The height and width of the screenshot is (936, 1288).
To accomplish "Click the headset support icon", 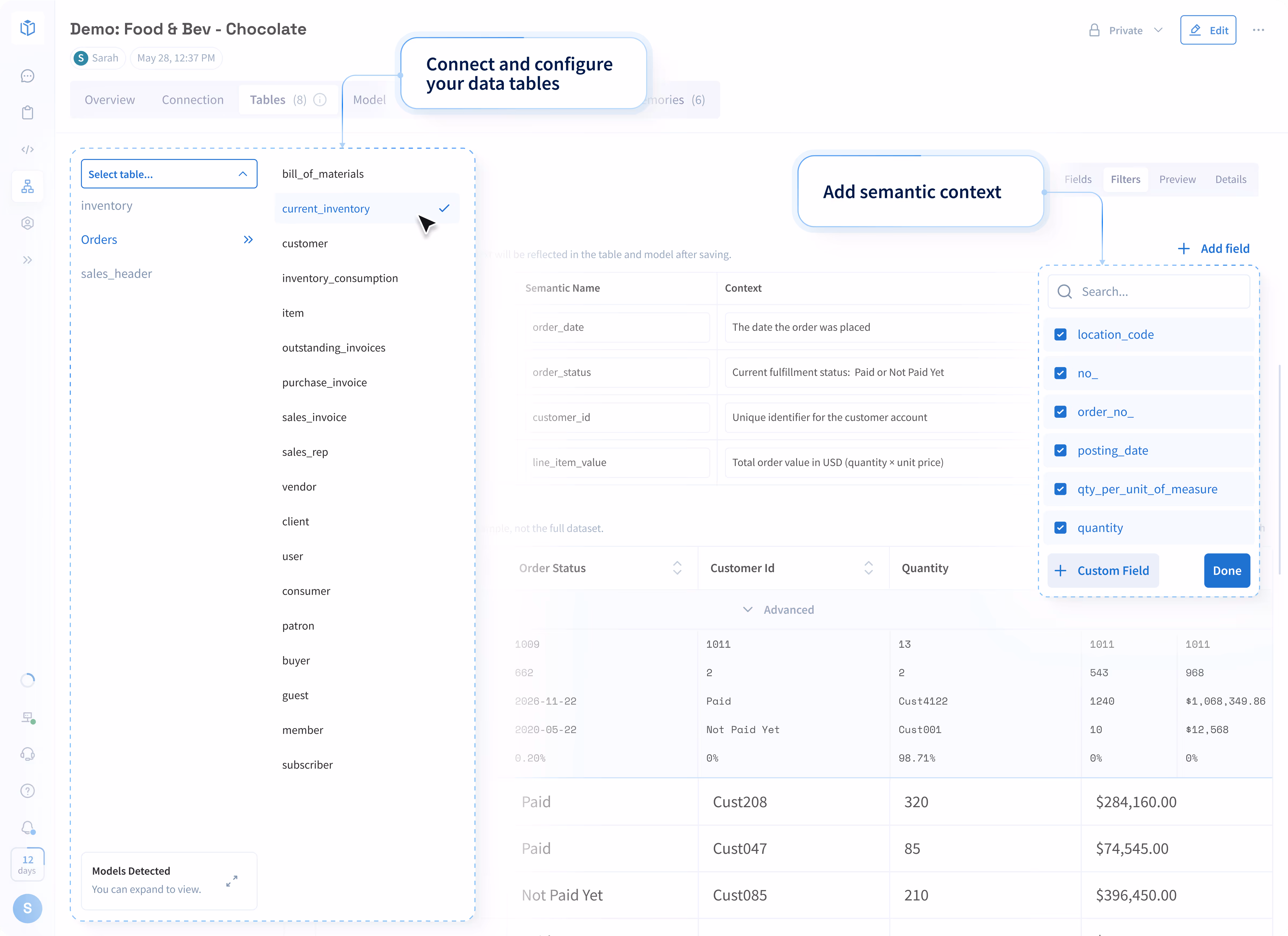I will (27, 754).
